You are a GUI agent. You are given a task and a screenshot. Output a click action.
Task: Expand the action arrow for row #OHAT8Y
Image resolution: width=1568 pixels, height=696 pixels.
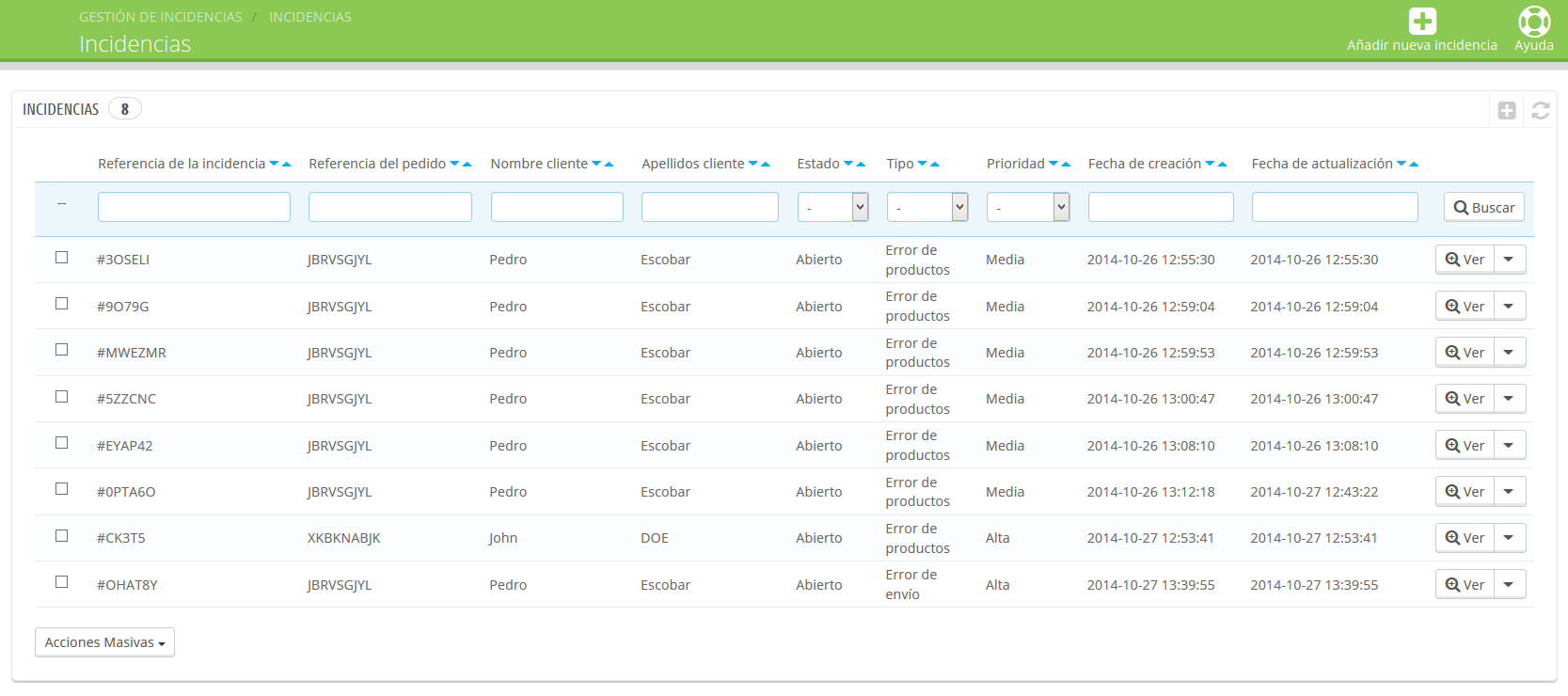pos(1509,584)
